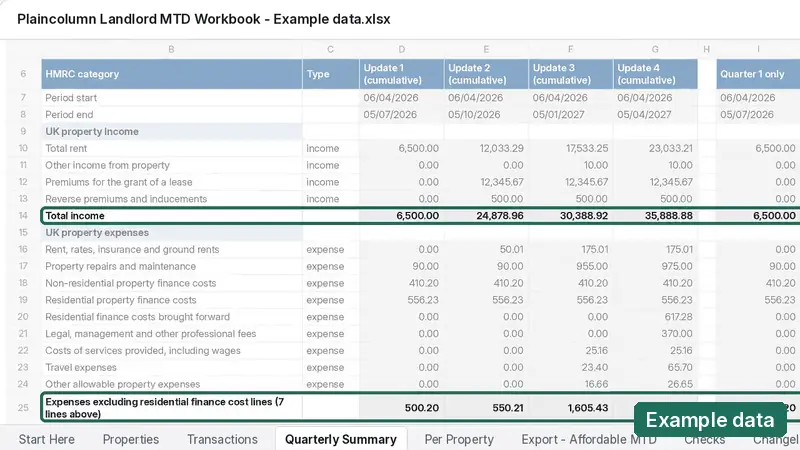Select Expenses excluding residential finance cost lines
Viewport: 800px width, 450px height.
point(171,408)
